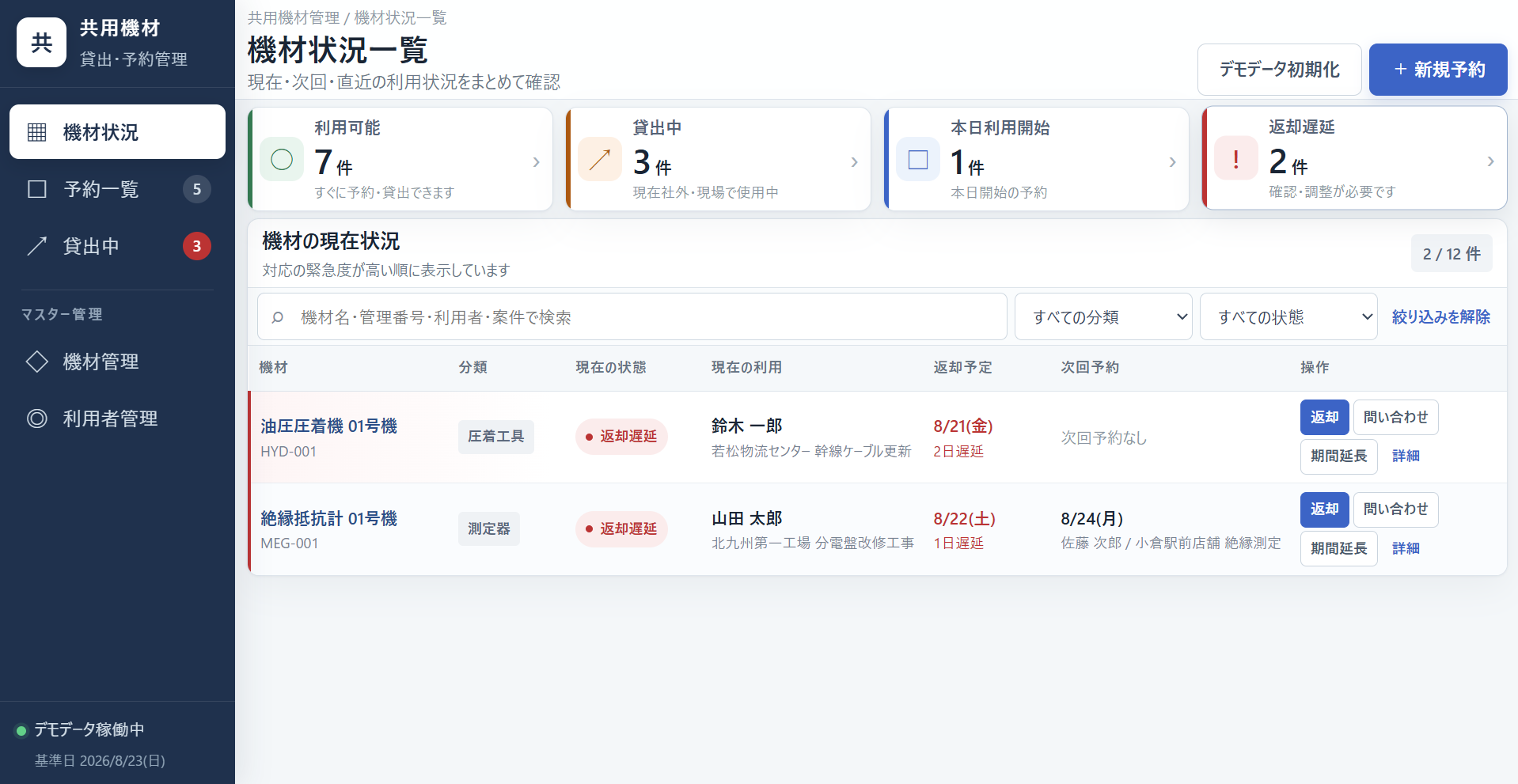Click the 圧着工具 category tag
The image size is (1518, 784).
click(495, 437)
